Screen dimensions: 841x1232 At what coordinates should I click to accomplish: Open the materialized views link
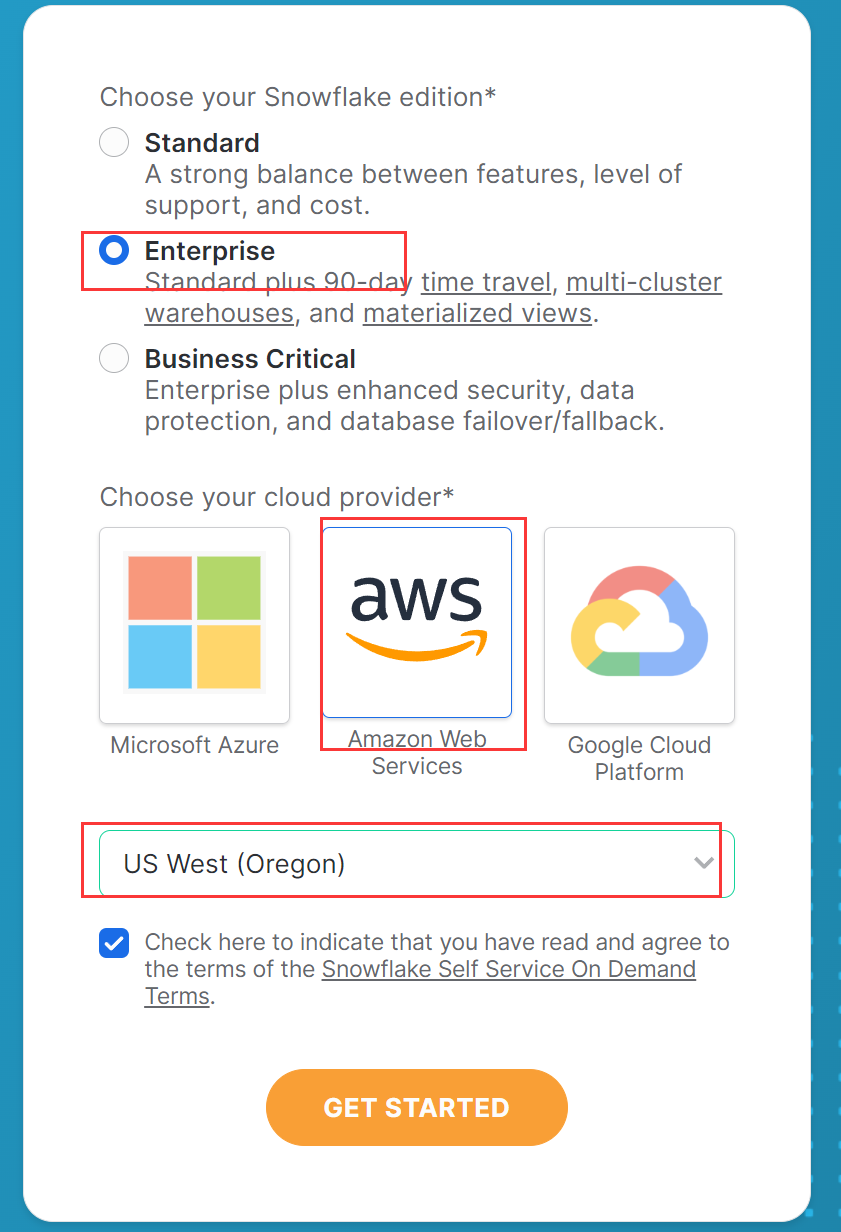pyautogui.click(x=477, y=313)
